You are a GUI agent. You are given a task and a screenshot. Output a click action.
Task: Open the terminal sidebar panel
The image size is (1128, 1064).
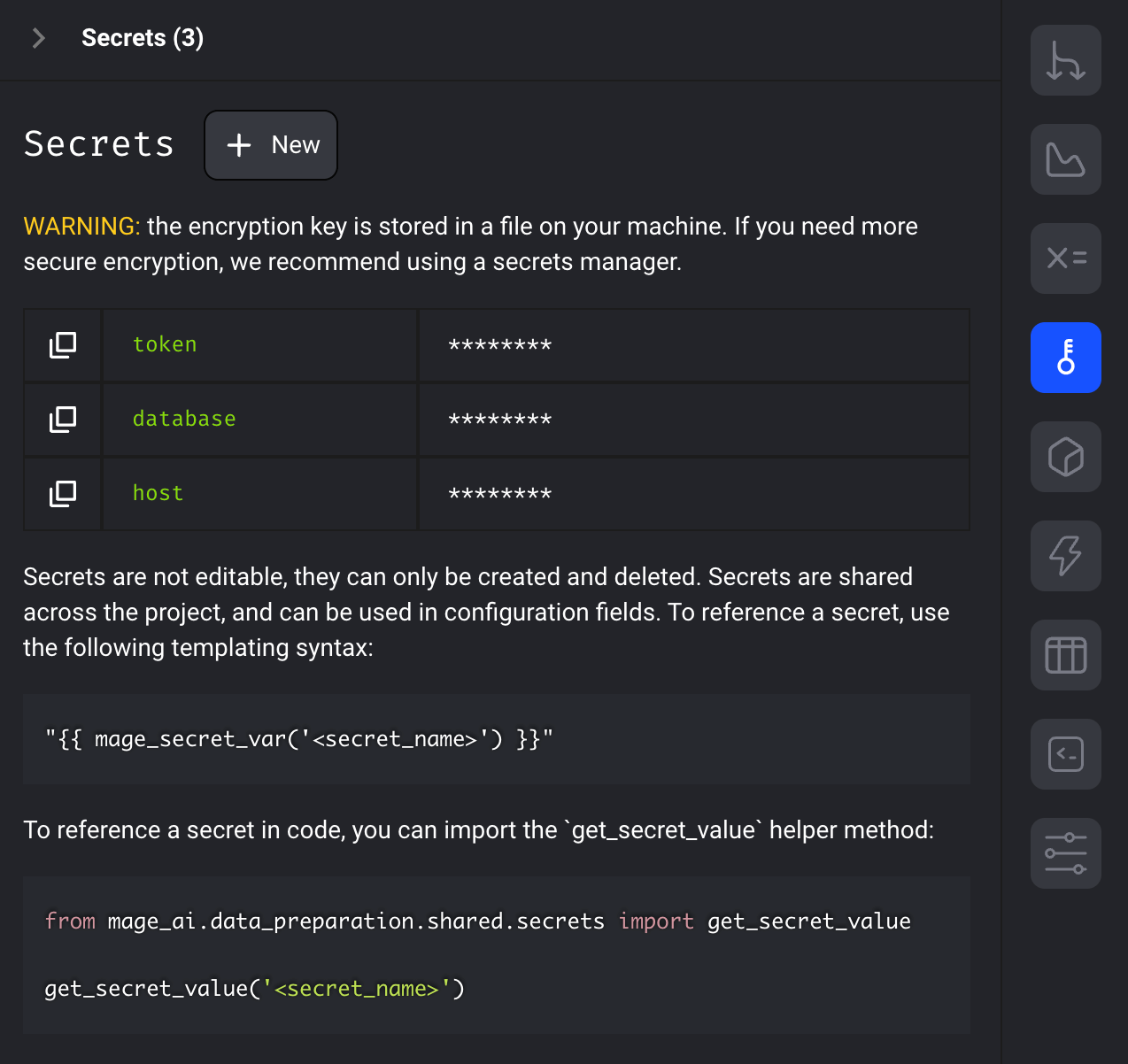click(x=1065, y=754)
